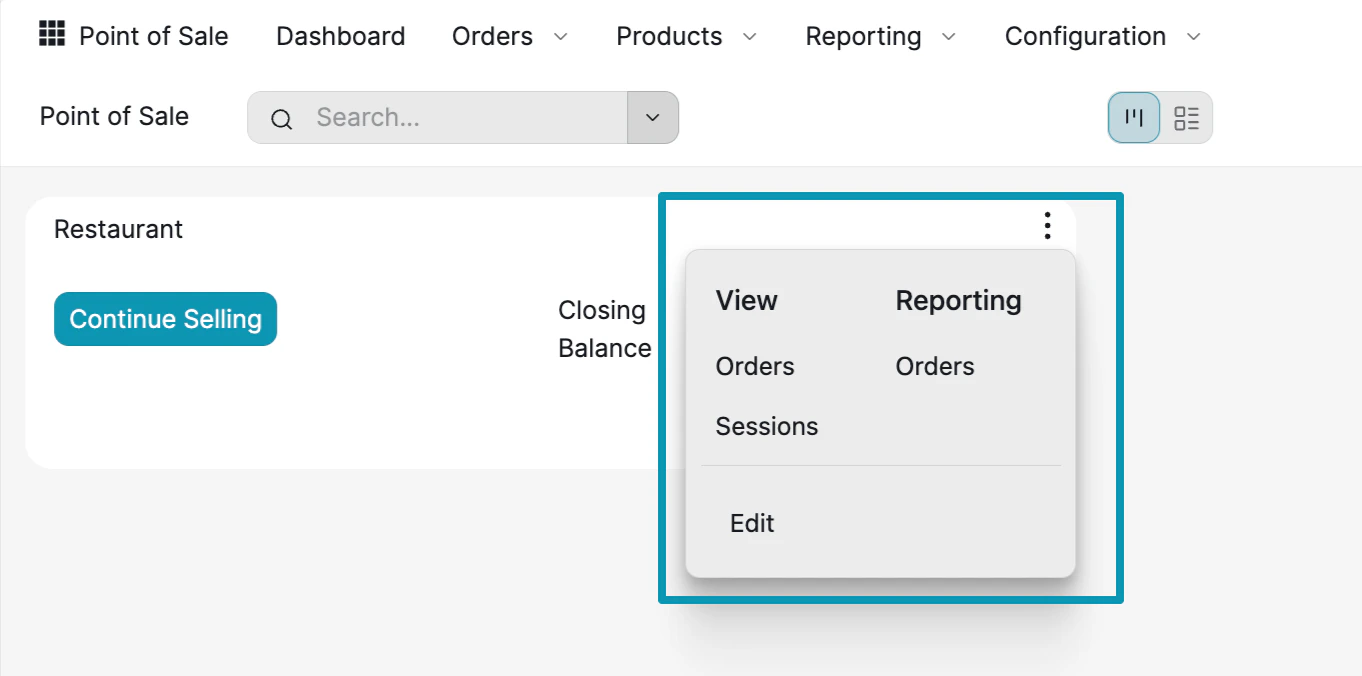Select Orders under the Reporting section
The image size is (1362, 676).
click(934, 366)
